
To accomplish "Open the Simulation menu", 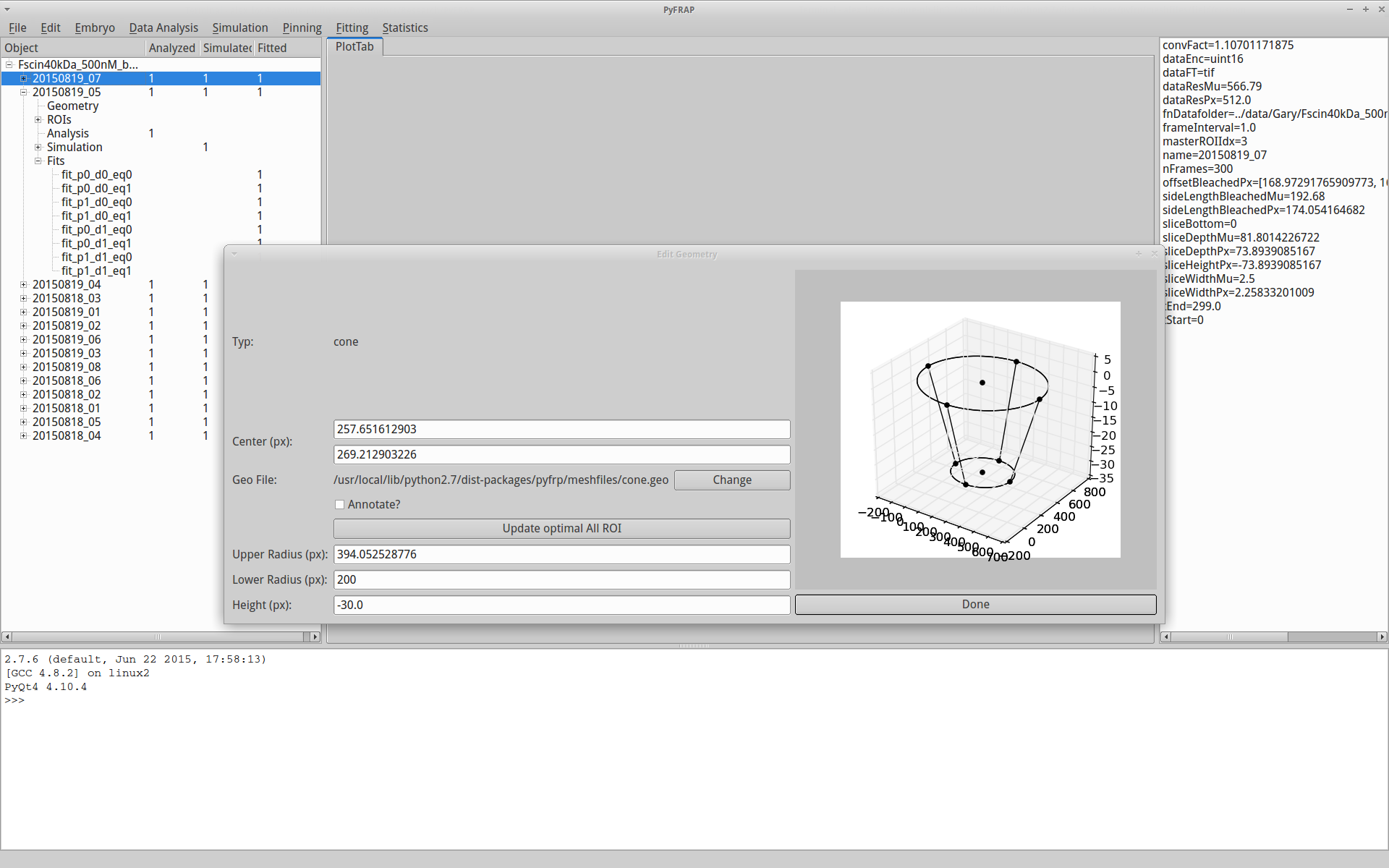I will pyautogui.click(x=240, y=27).
